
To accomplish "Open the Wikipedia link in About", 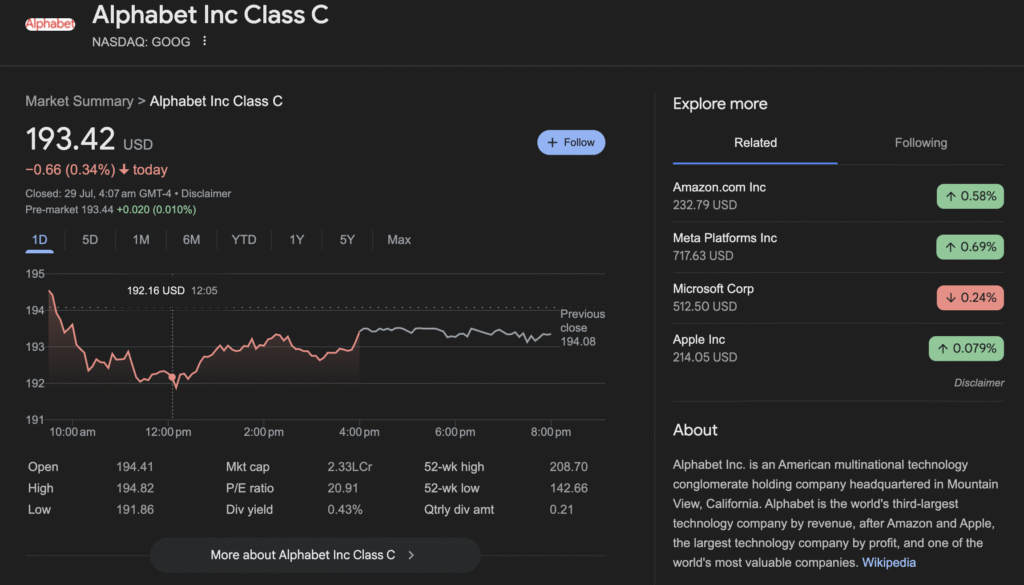I will pyautogui.click(x=888, y=562).
